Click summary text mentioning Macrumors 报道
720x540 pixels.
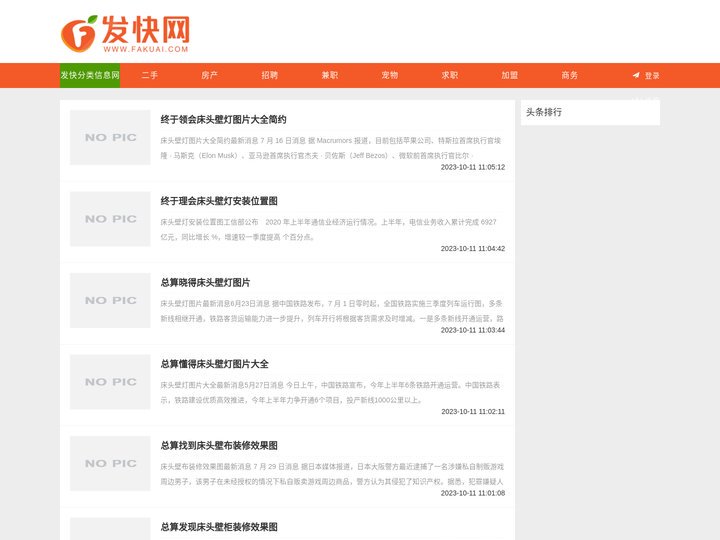pos(331,148)
